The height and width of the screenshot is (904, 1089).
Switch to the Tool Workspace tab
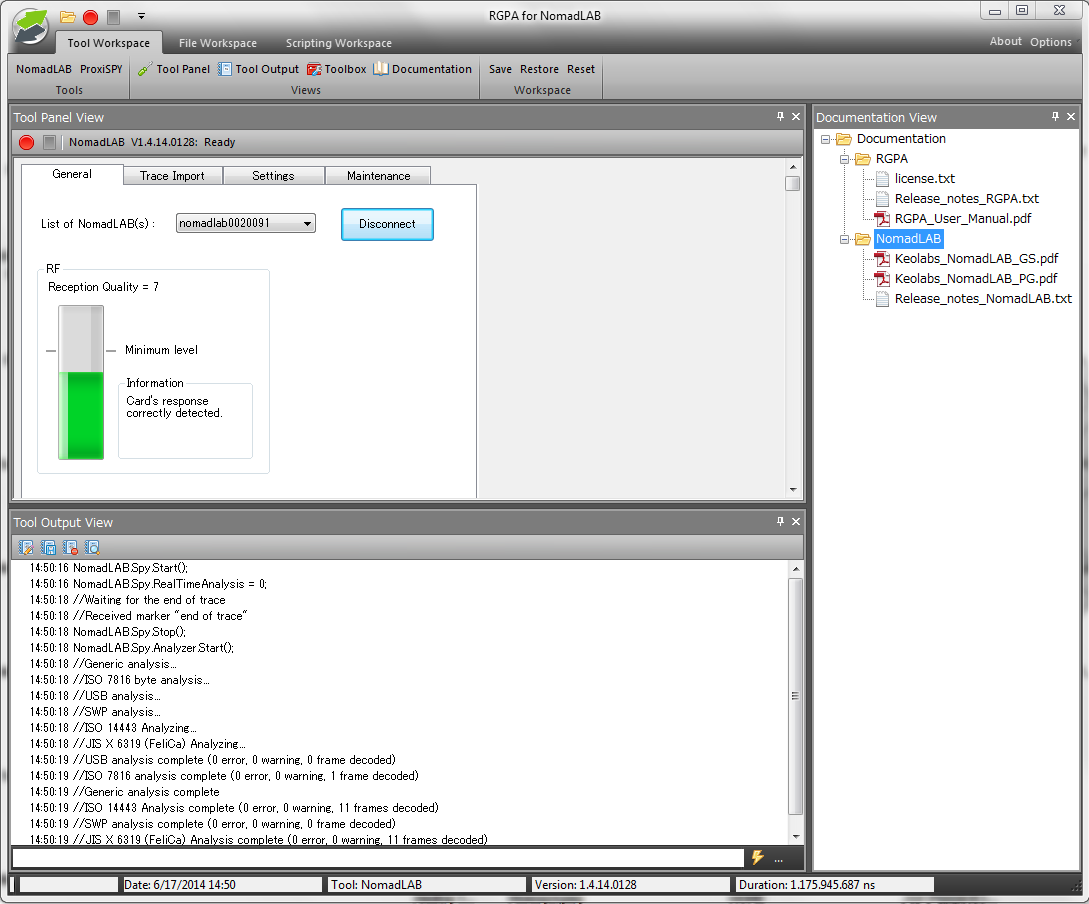click(x=109, y=43)
